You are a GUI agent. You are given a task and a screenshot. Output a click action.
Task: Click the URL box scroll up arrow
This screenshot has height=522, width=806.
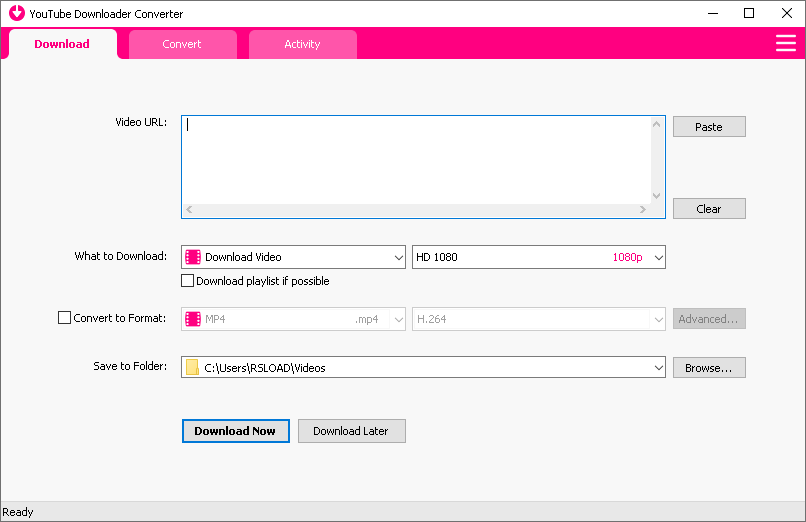[656, 124]
